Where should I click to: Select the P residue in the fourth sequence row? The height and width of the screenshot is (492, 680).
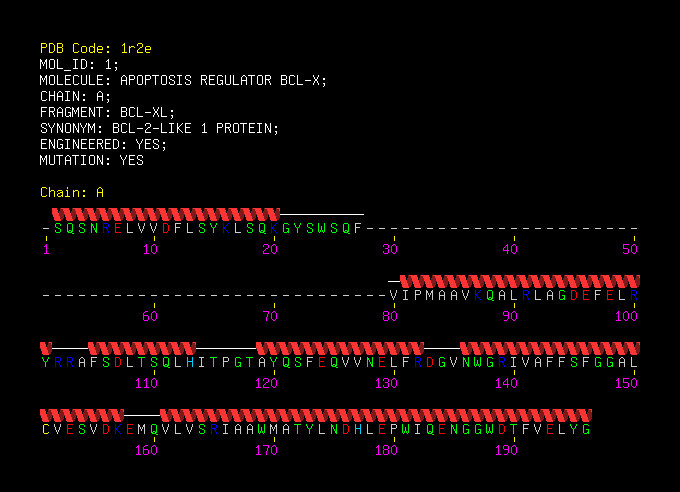coord(394,430)
